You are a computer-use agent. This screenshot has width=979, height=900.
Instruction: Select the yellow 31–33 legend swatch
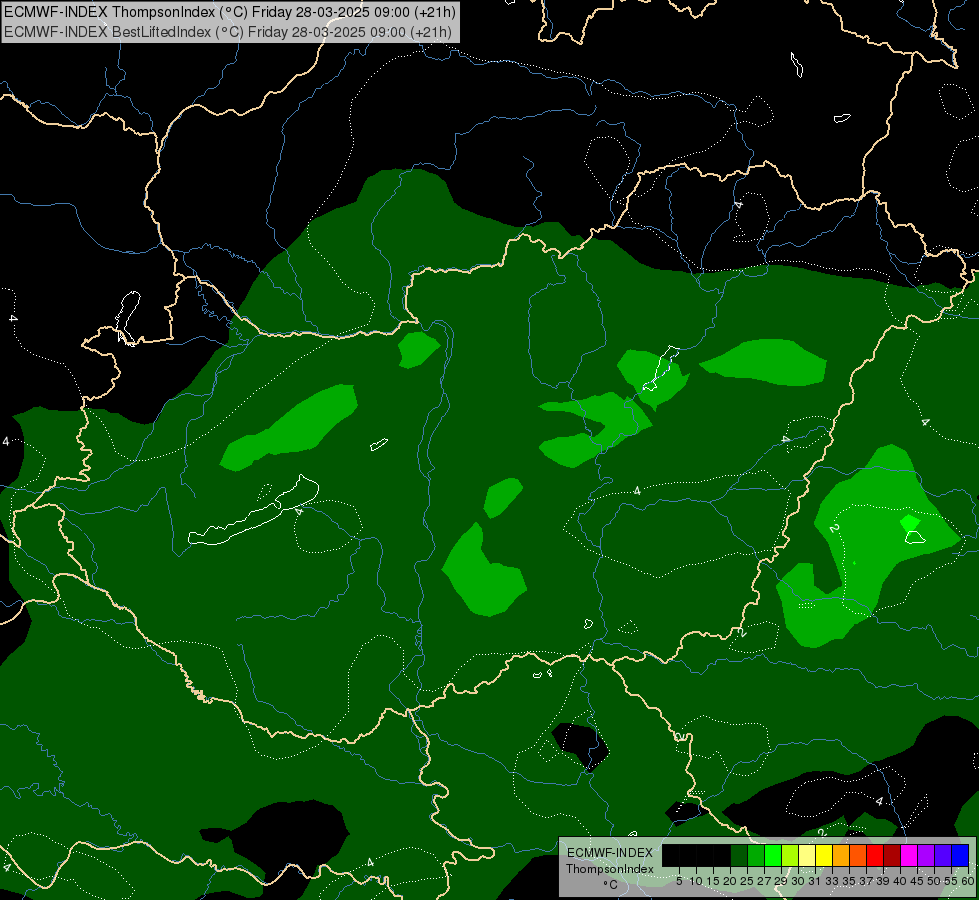824,855
